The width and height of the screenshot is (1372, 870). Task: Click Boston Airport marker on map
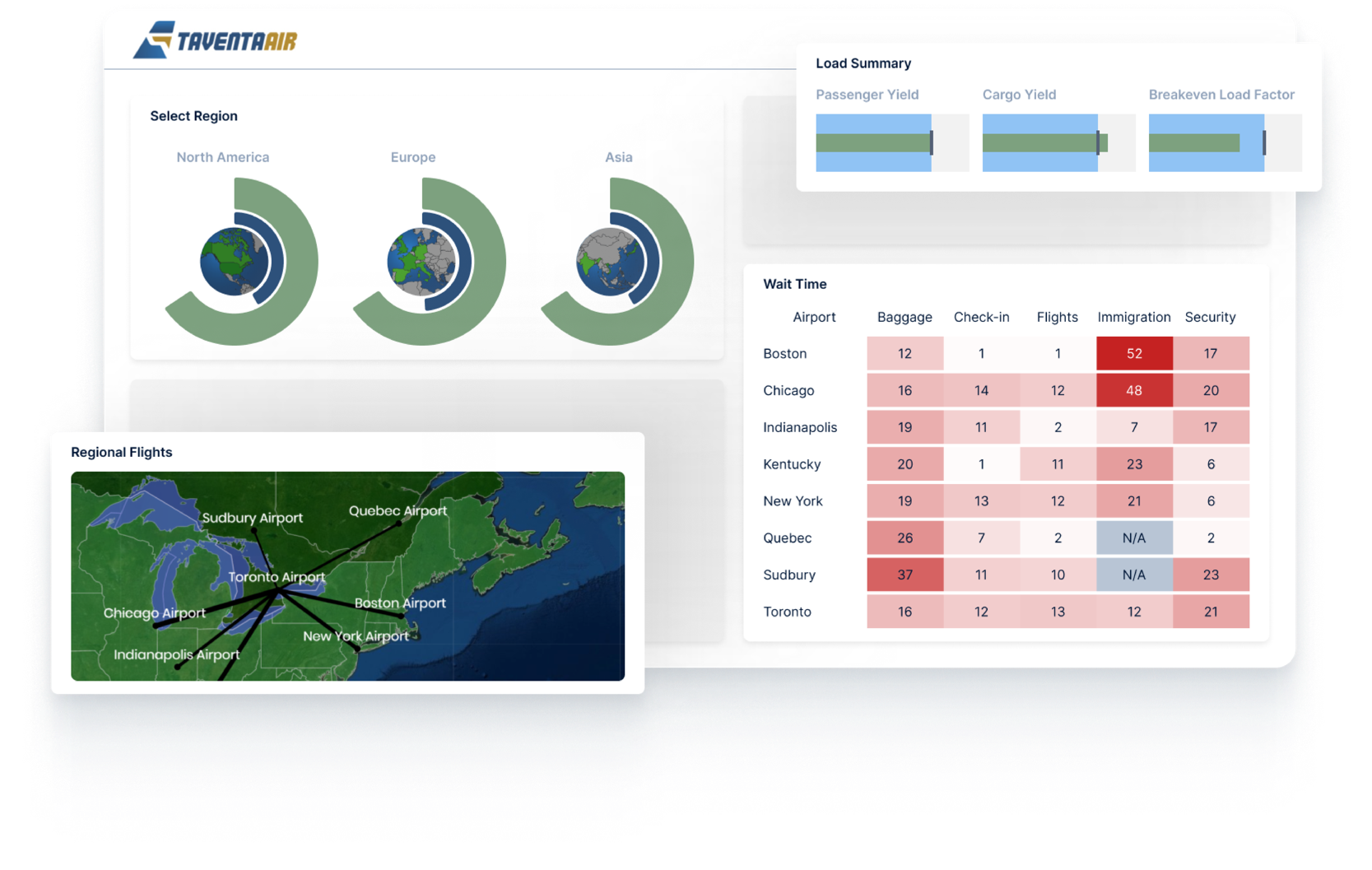coord(402,616)
